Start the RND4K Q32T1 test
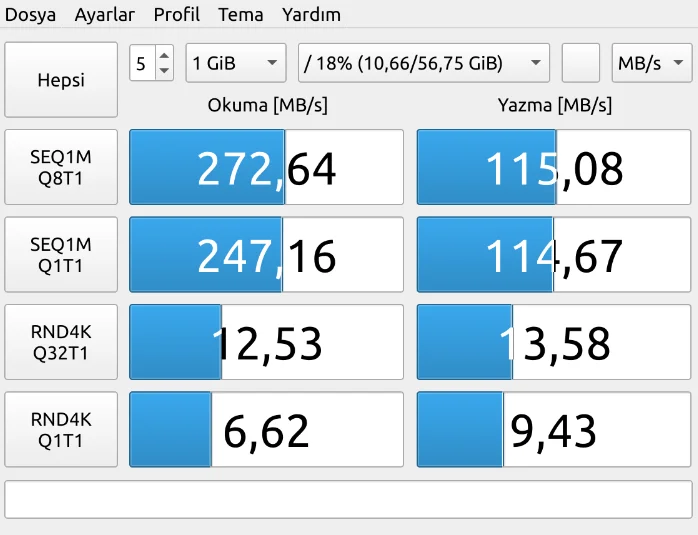 click(61, 342)
